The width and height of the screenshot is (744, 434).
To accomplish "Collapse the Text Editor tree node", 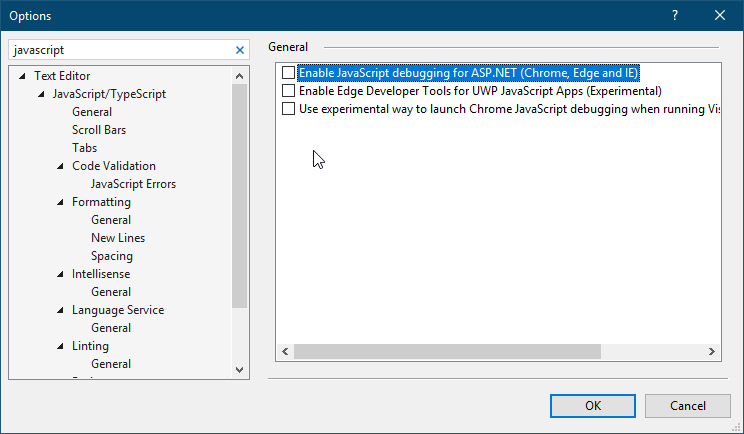I will (23, 76).
